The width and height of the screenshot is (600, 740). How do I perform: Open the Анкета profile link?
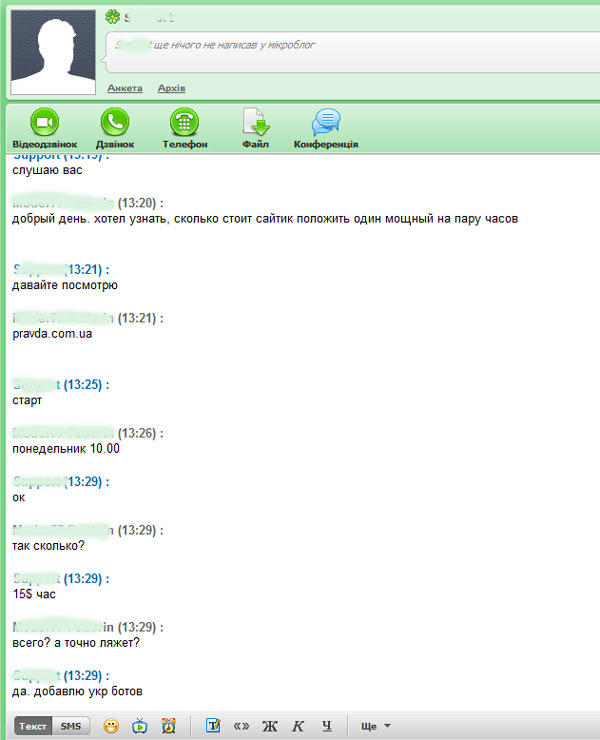pos(125,89)
